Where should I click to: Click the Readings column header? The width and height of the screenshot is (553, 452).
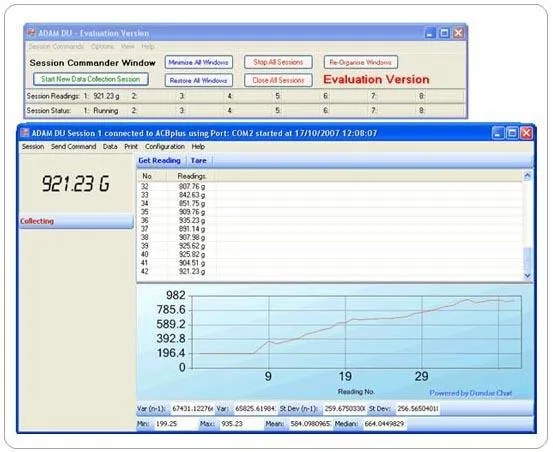point(192,176)
